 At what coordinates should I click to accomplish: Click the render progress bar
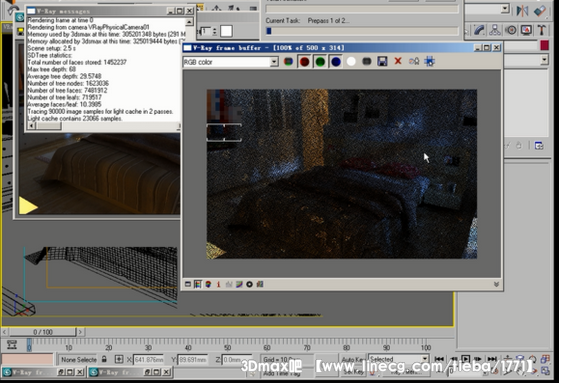click(362, 31)
